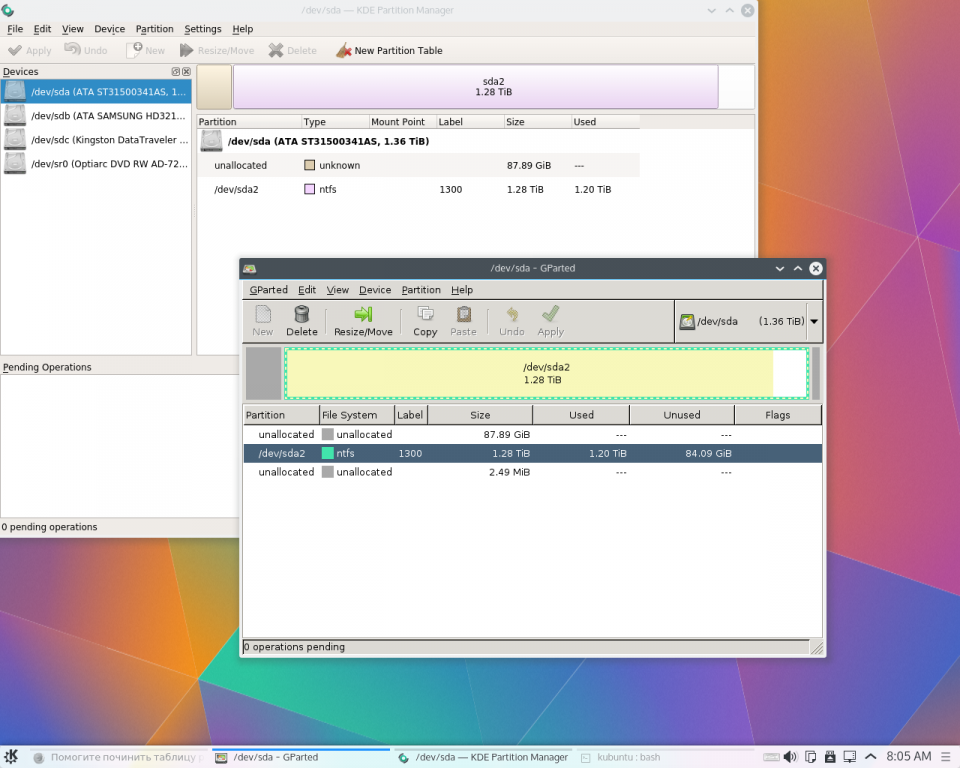This screenshot has width=960, height=768.
Task: Click /dev/sda2 yellow bar in GParted graph
Action: tap(546, 373)
